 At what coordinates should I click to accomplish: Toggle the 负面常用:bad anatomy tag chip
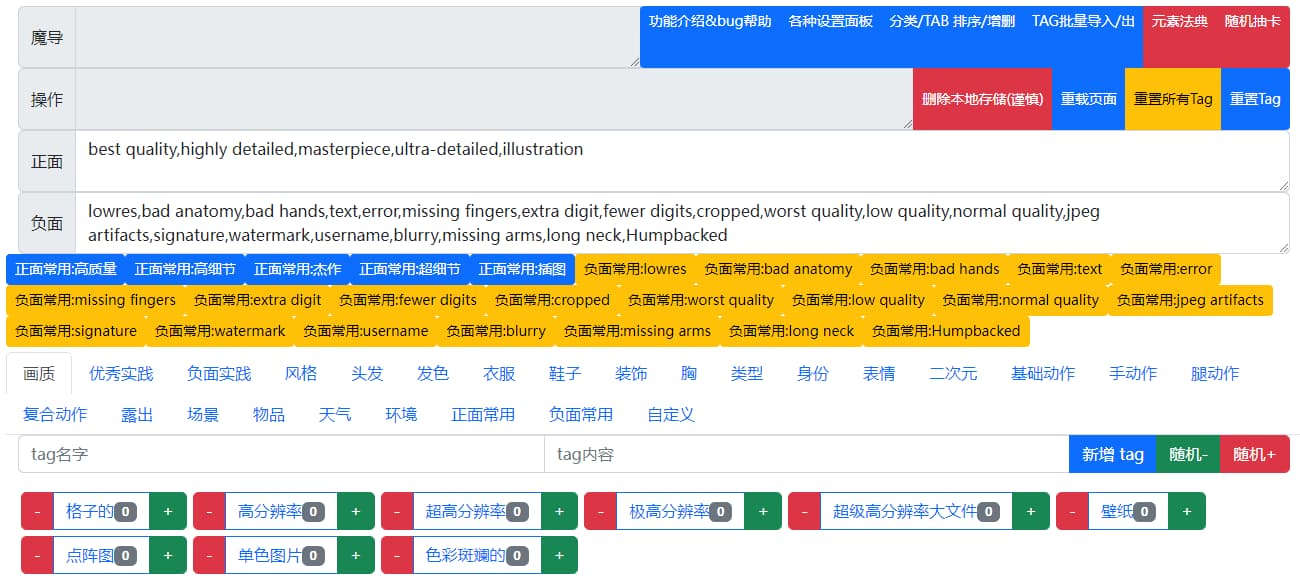[x=778, y=269]
